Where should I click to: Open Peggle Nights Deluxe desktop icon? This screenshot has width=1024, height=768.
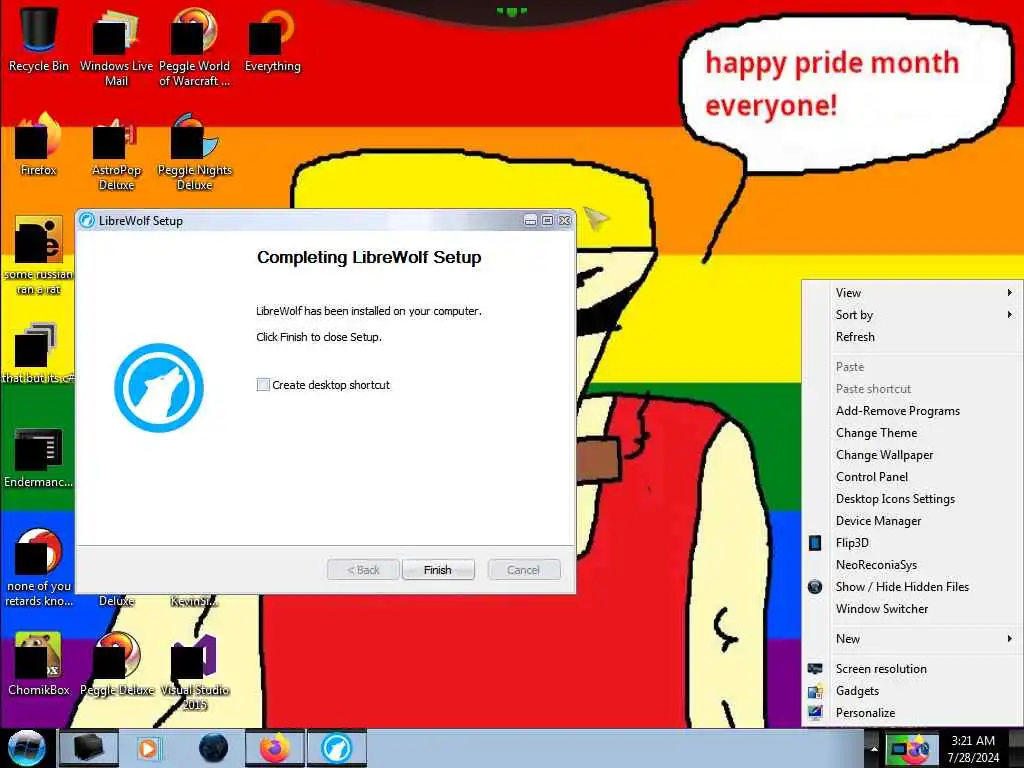tap(195, 152)
